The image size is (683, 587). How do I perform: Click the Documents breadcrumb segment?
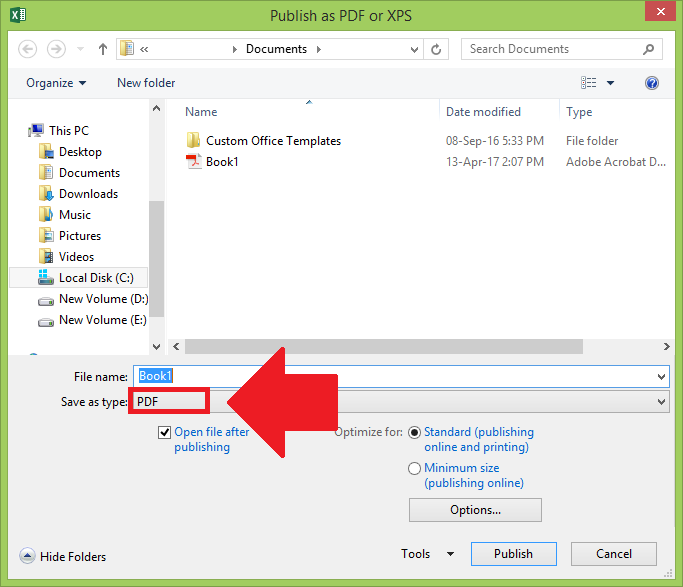(x=276, y=49)
